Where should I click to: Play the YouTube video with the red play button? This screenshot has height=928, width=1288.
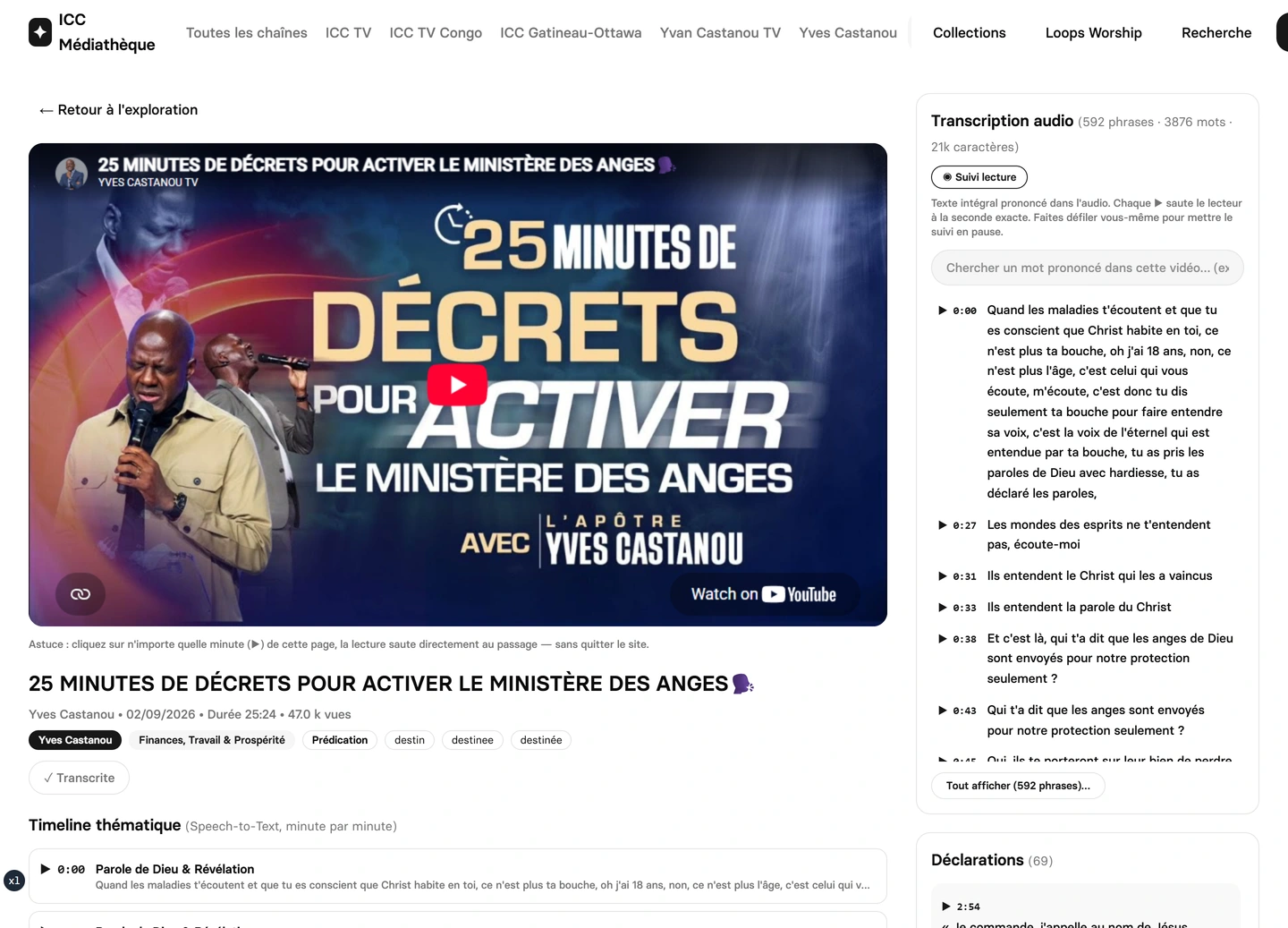click(457, 385)
